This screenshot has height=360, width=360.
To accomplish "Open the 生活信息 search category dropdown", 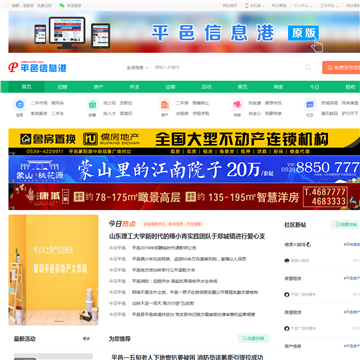I will [137, 67].
